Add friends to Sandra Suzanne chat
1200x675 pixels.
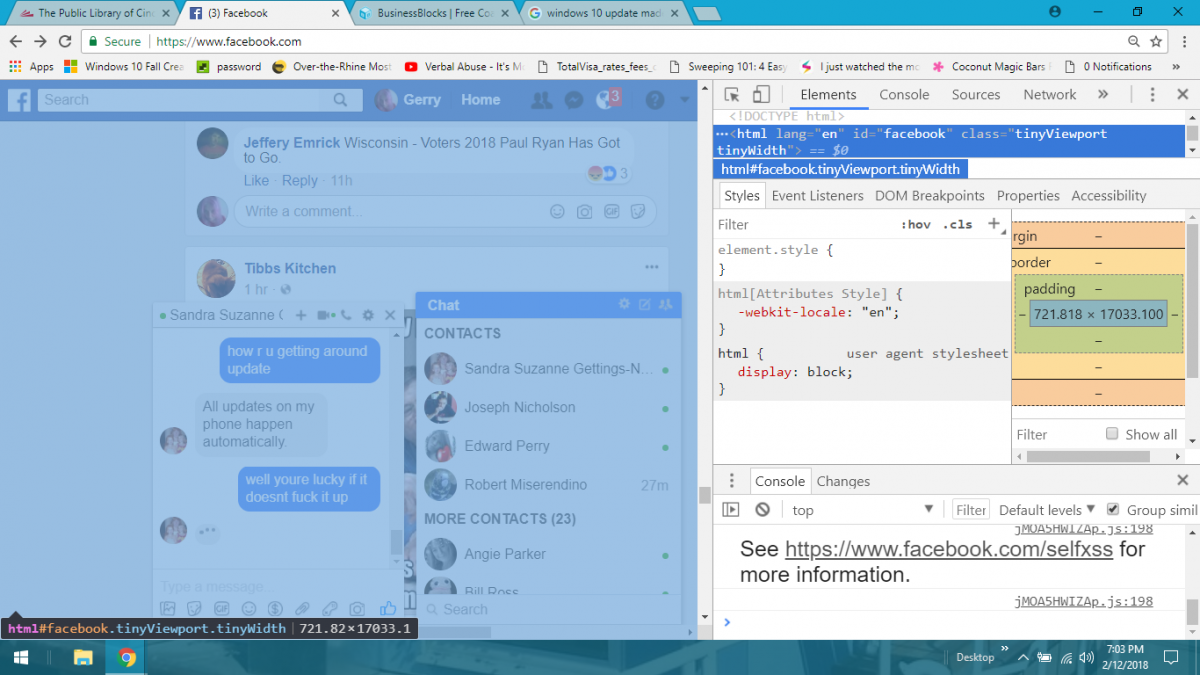pos(300,315)
